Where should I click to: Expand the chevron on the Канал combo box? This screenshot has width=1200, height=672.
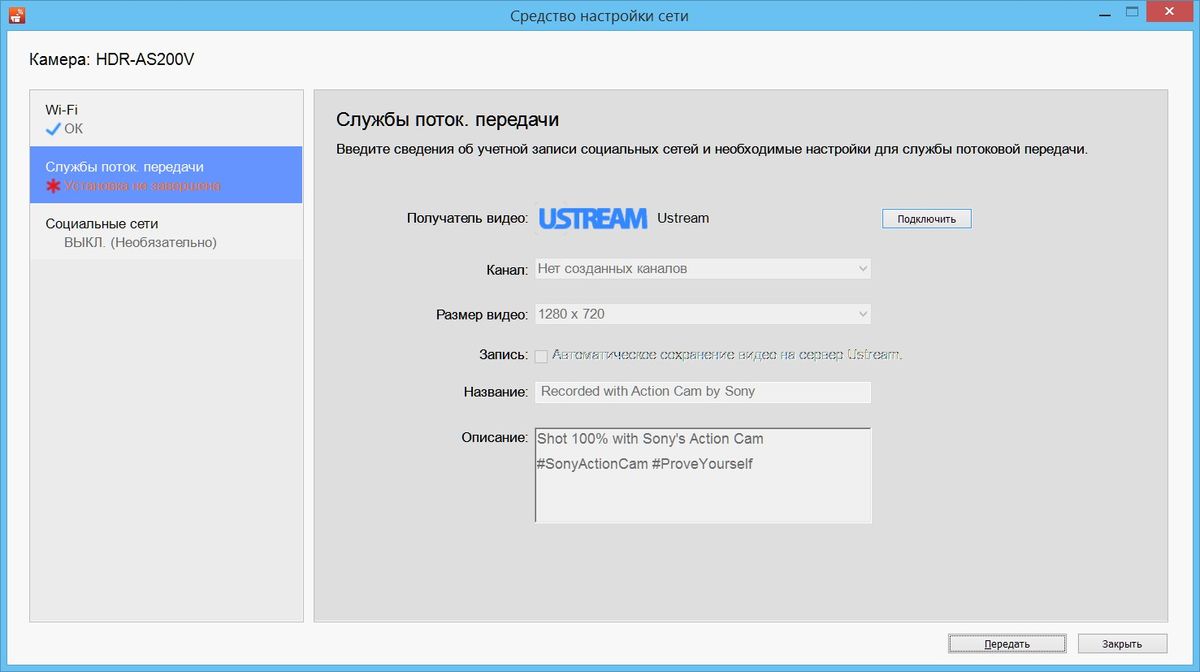coord(860,268)
